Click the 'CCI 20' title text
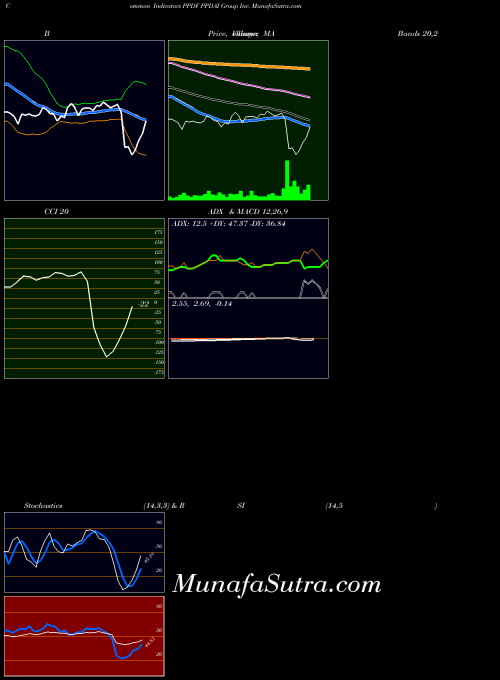The height and width of the screenshot is (680, 500). click(56, 212)
